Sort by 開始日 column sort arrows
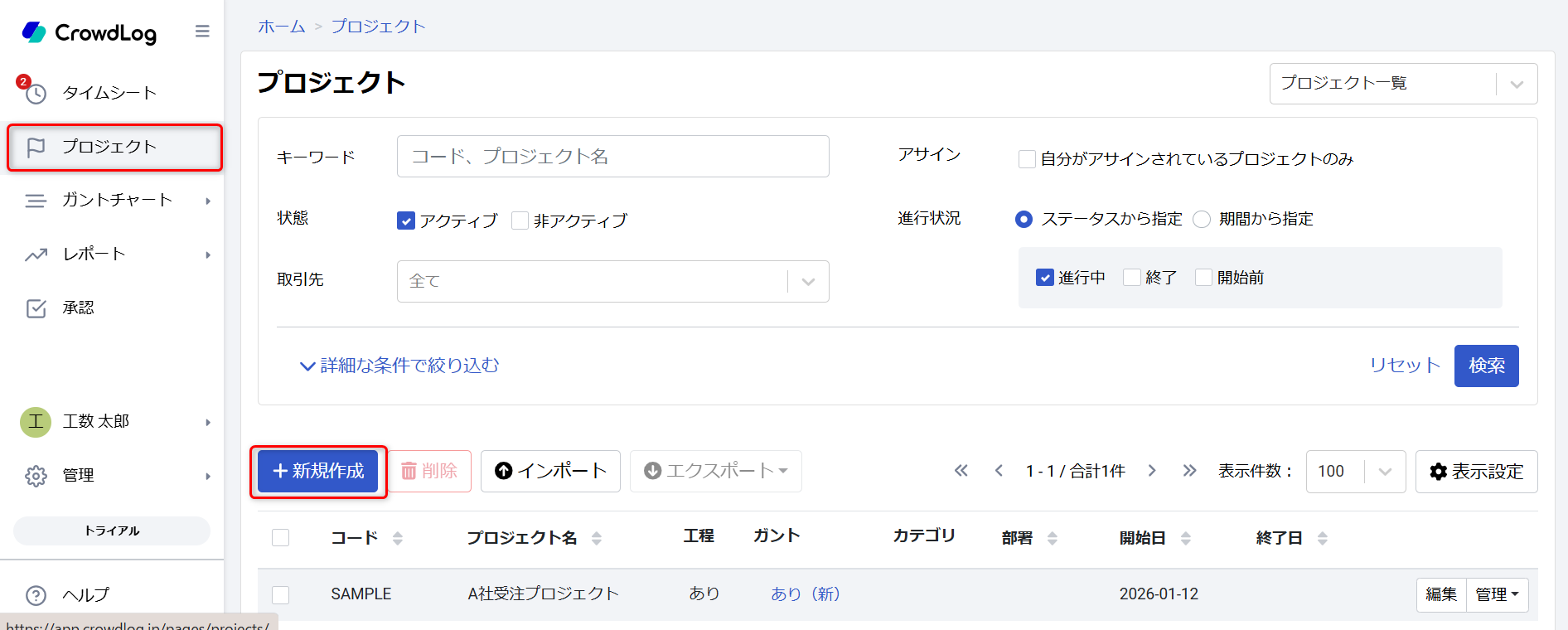This screenshot has height=630, width=1568. 1186,538
